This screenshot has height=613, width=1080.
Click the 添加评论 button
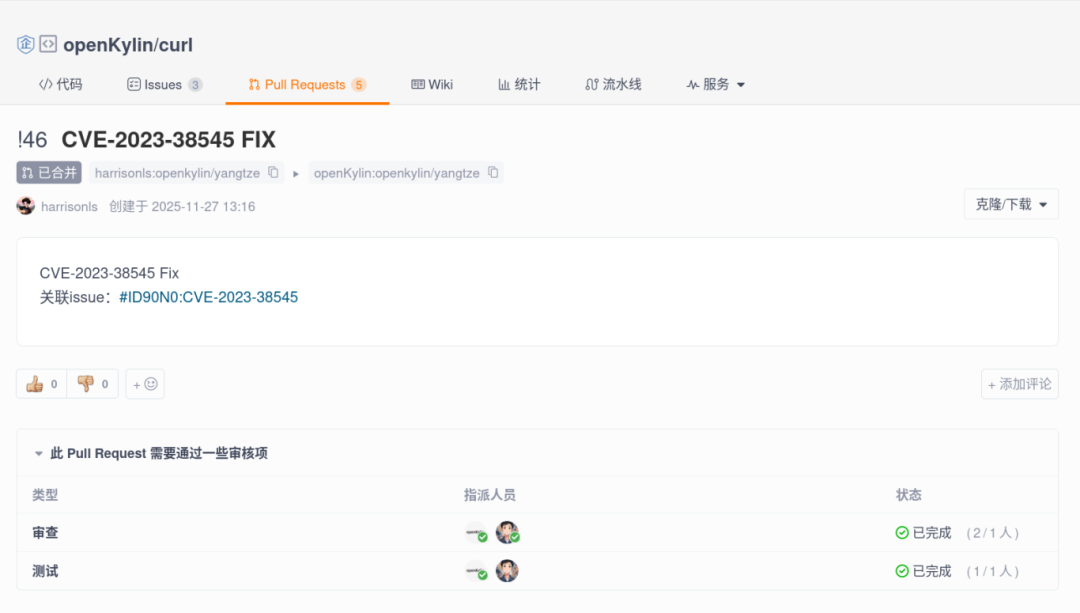pos(1019,384)
